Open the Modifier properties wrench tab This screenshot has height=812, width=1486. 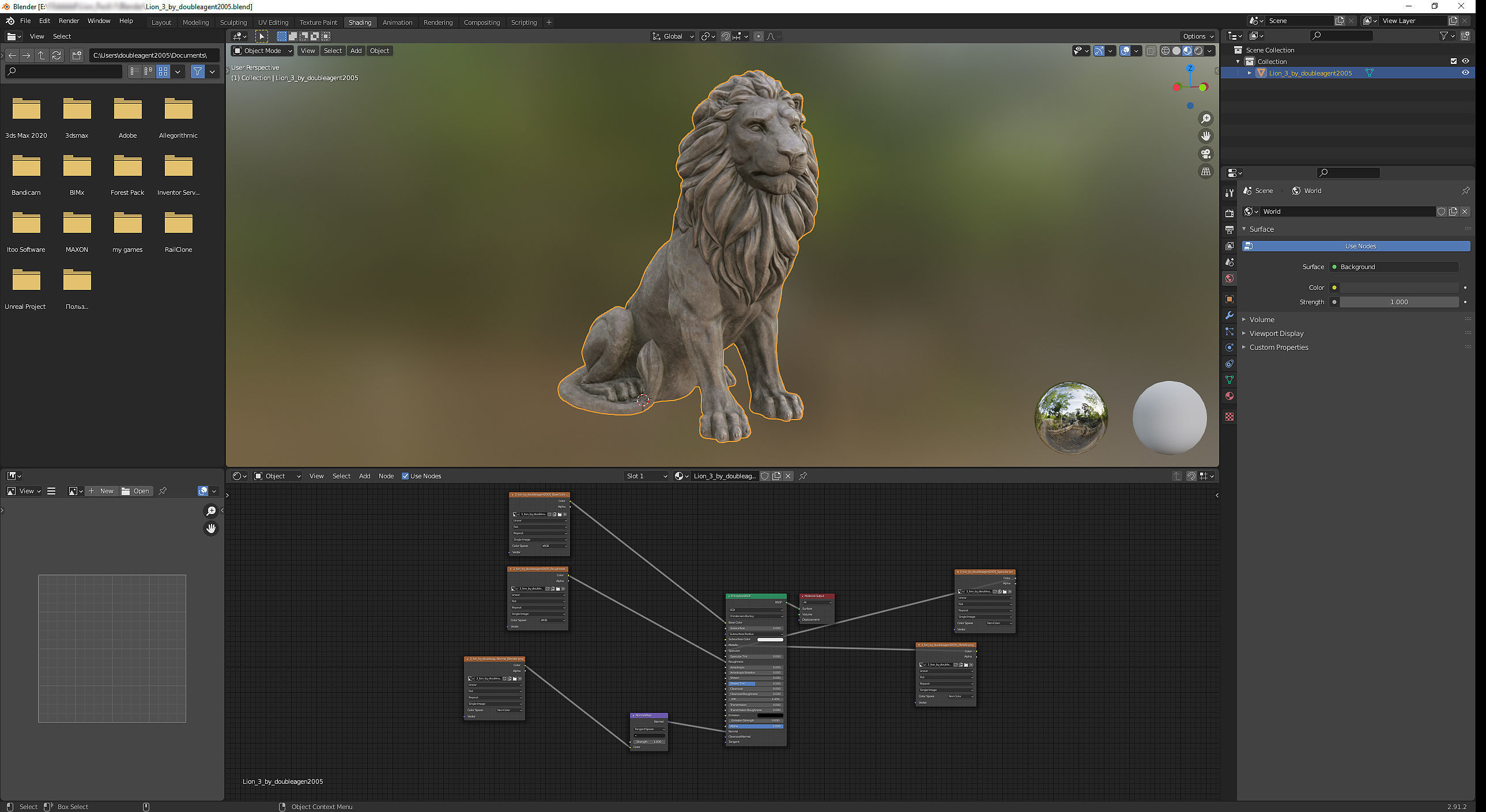pyautogui.click(x=1229, y=315)
